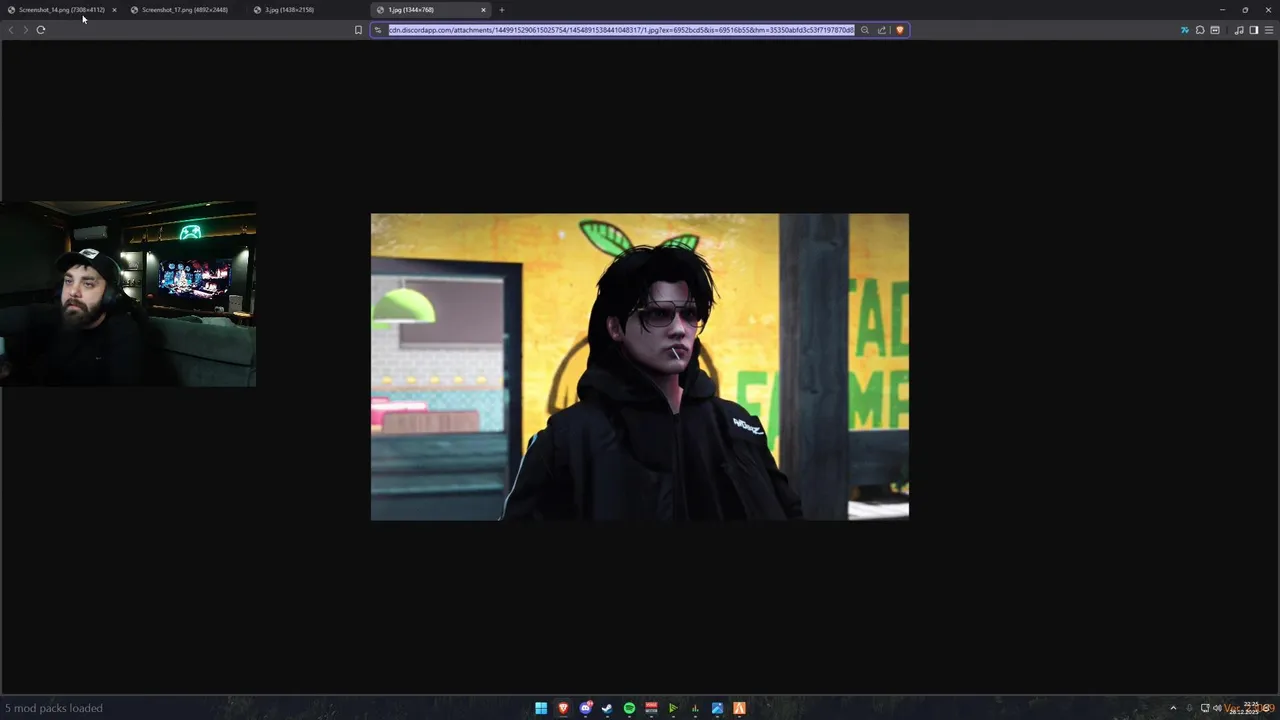Open the bar-chart taskbar app
The height and width of the screenshot is (720, 1280).
(x=695, y=708)
